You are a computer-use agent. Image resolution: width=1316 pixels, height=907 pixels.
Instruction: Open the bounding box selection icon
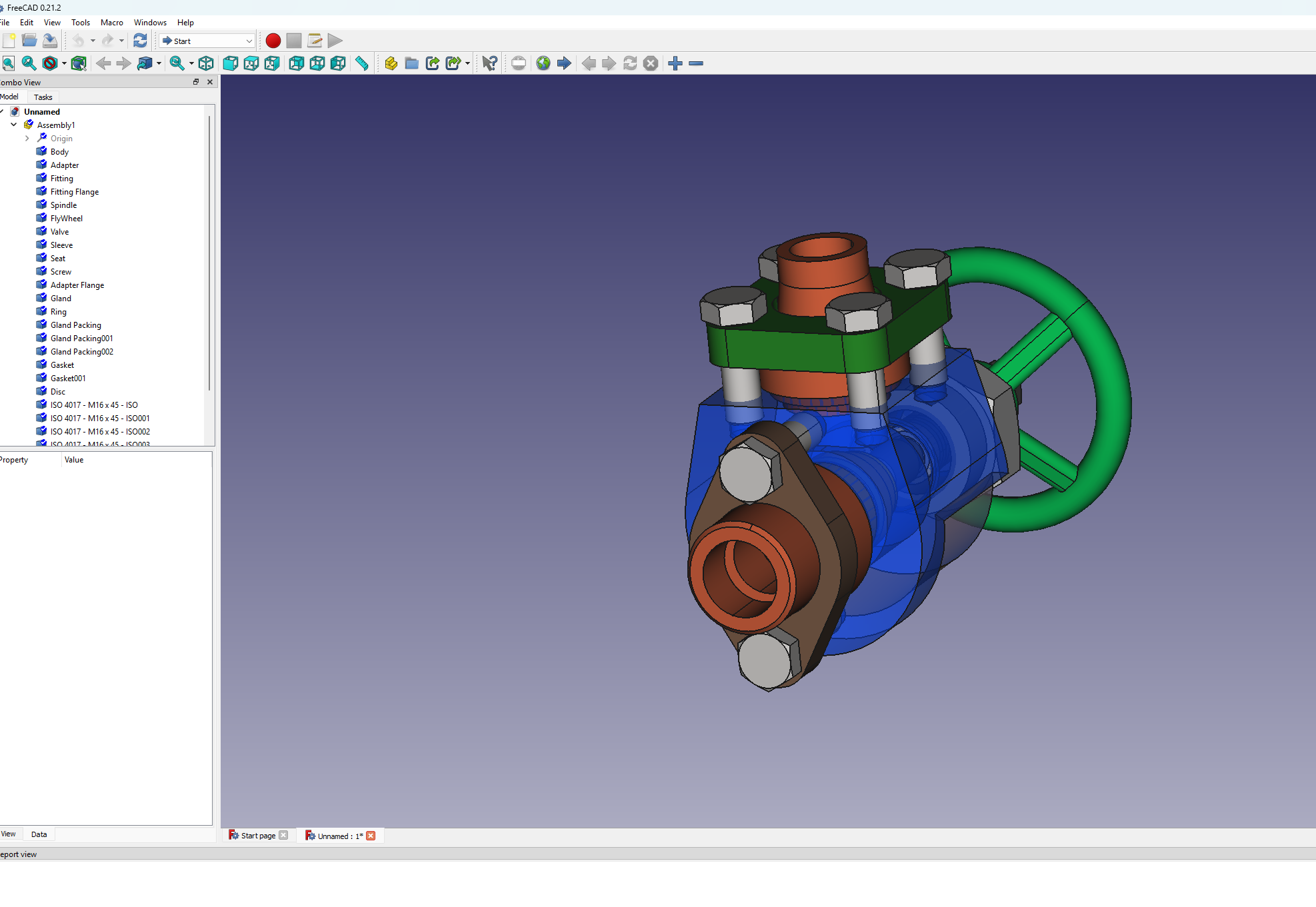[79, 63]
